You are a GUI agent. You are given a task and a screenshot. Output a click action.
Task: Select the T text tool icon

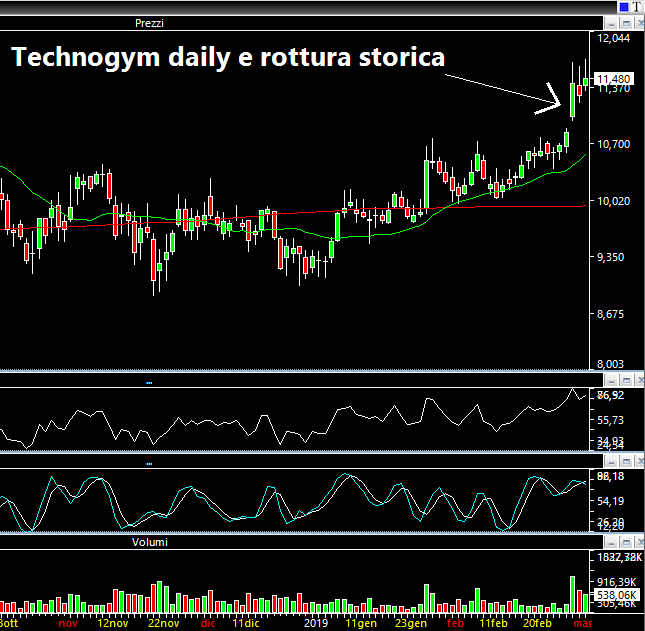(x=637, y=7)
